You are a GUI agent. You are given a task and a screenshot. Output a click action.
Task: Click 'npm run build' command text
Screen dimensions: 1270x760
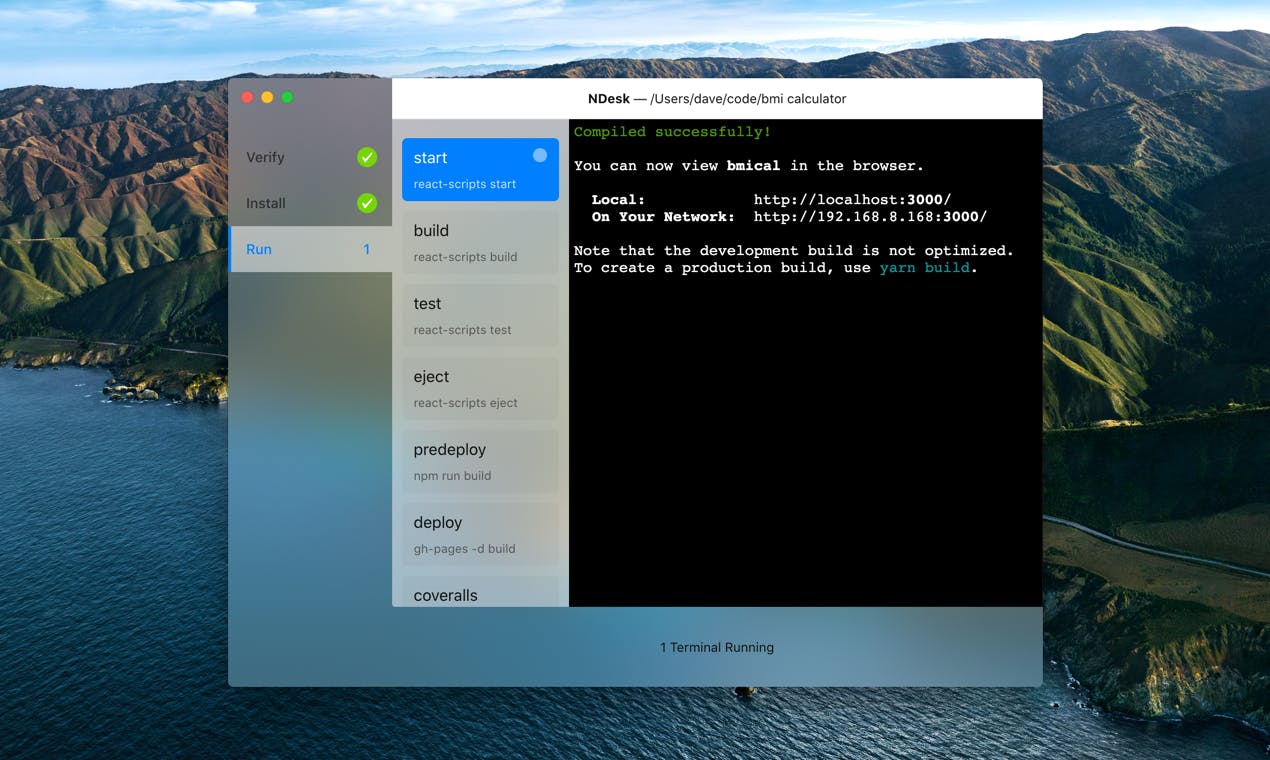[452, 476]
